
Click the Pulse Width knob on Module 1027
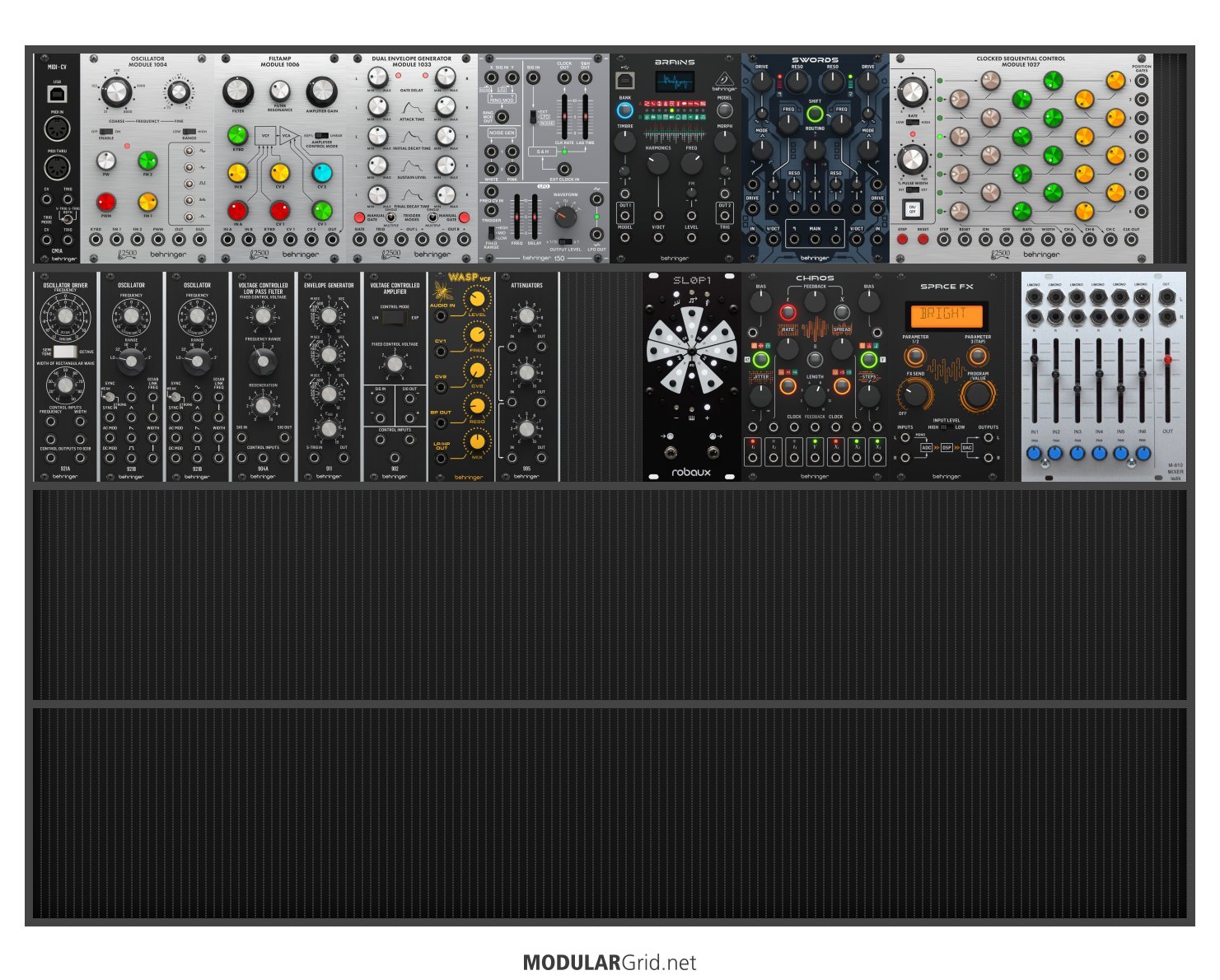(x=912, y=159)
